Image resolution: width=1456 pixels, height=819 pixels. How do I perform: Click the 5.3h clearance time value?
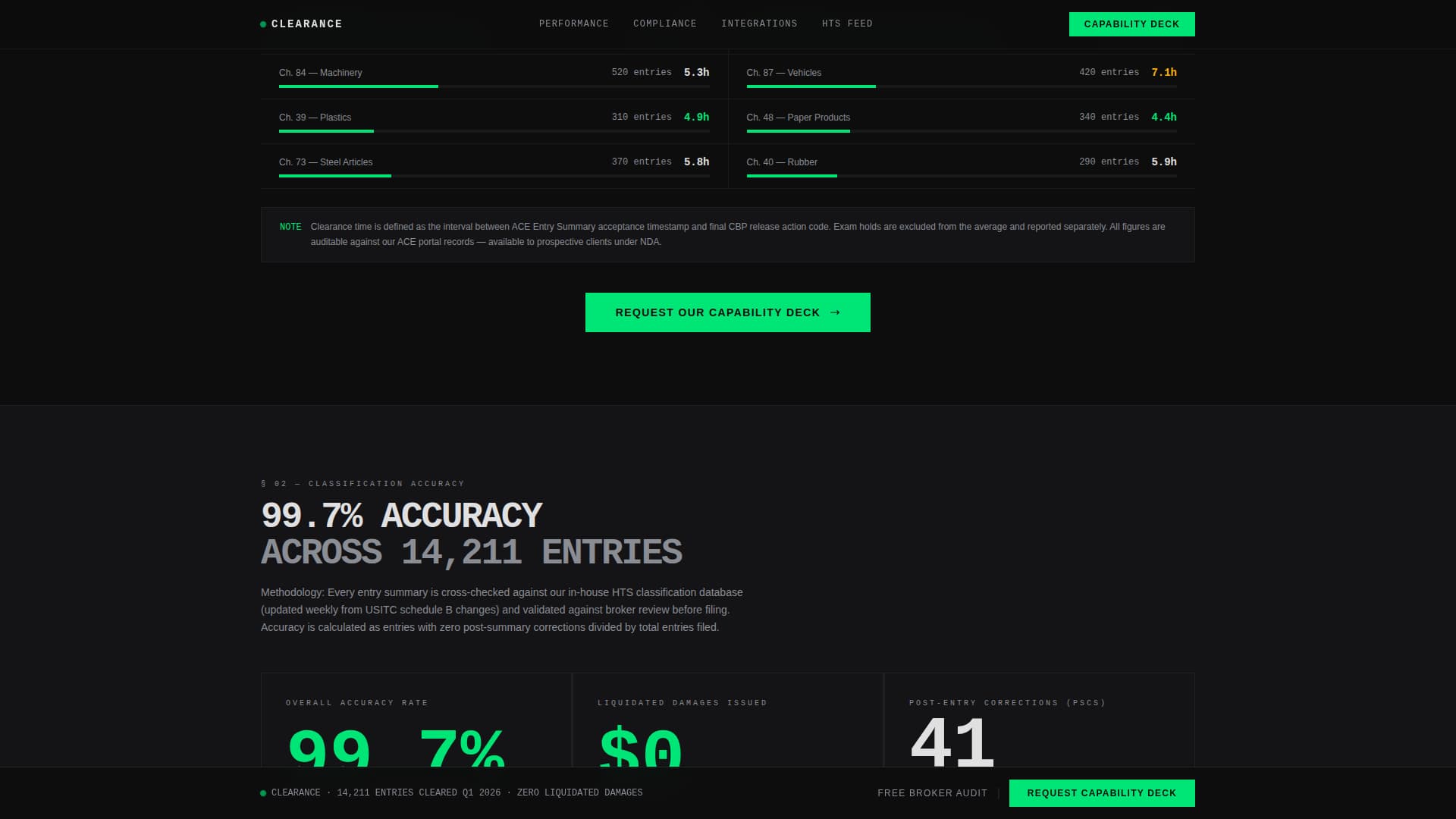(697, 73)
